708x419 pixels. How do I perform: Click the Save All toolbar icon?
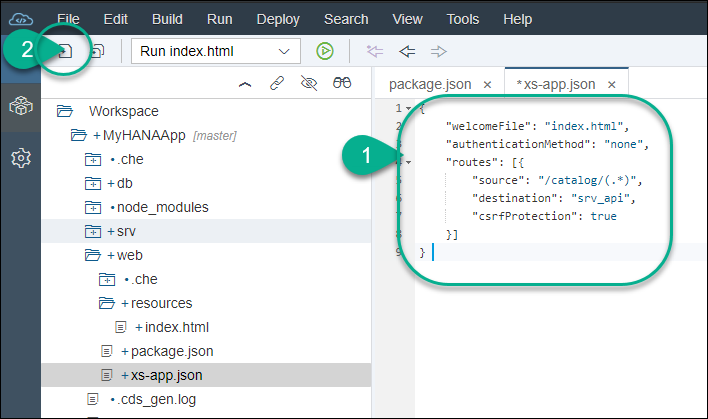[98, 51]
